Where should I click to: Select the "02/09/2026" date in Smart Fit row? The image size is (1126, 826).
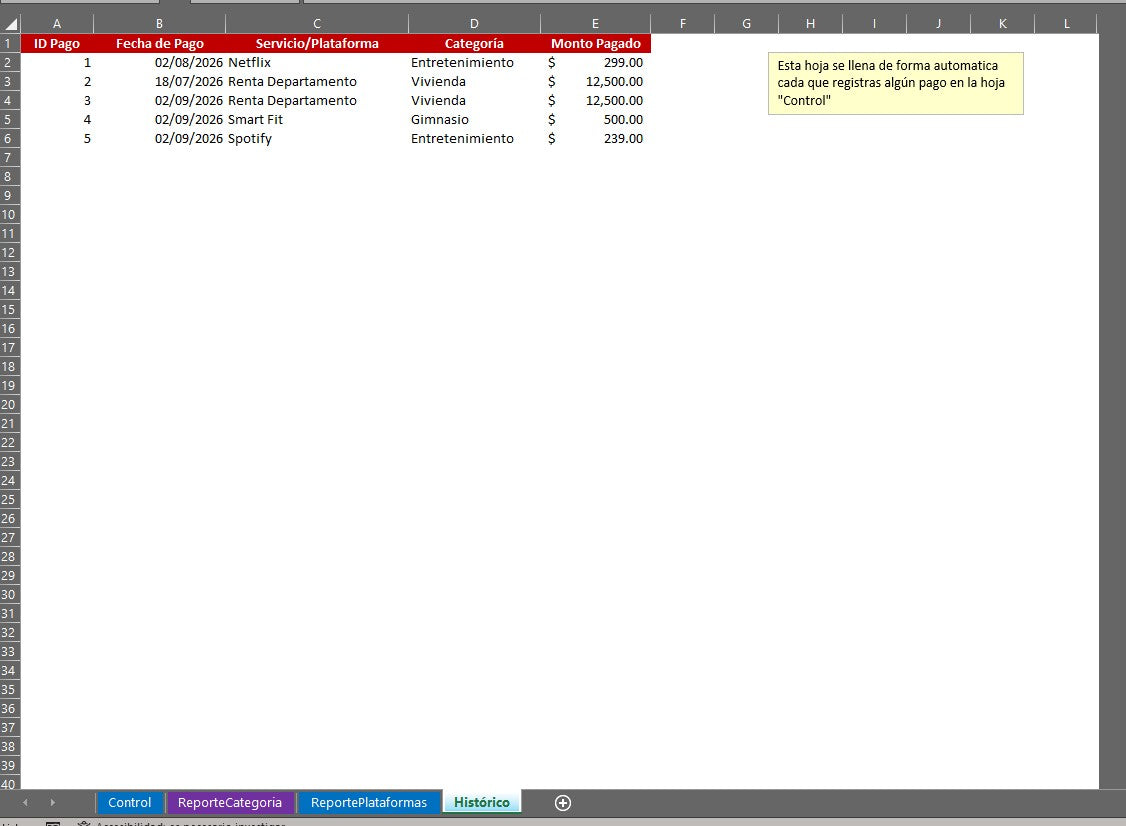point(159,119)
